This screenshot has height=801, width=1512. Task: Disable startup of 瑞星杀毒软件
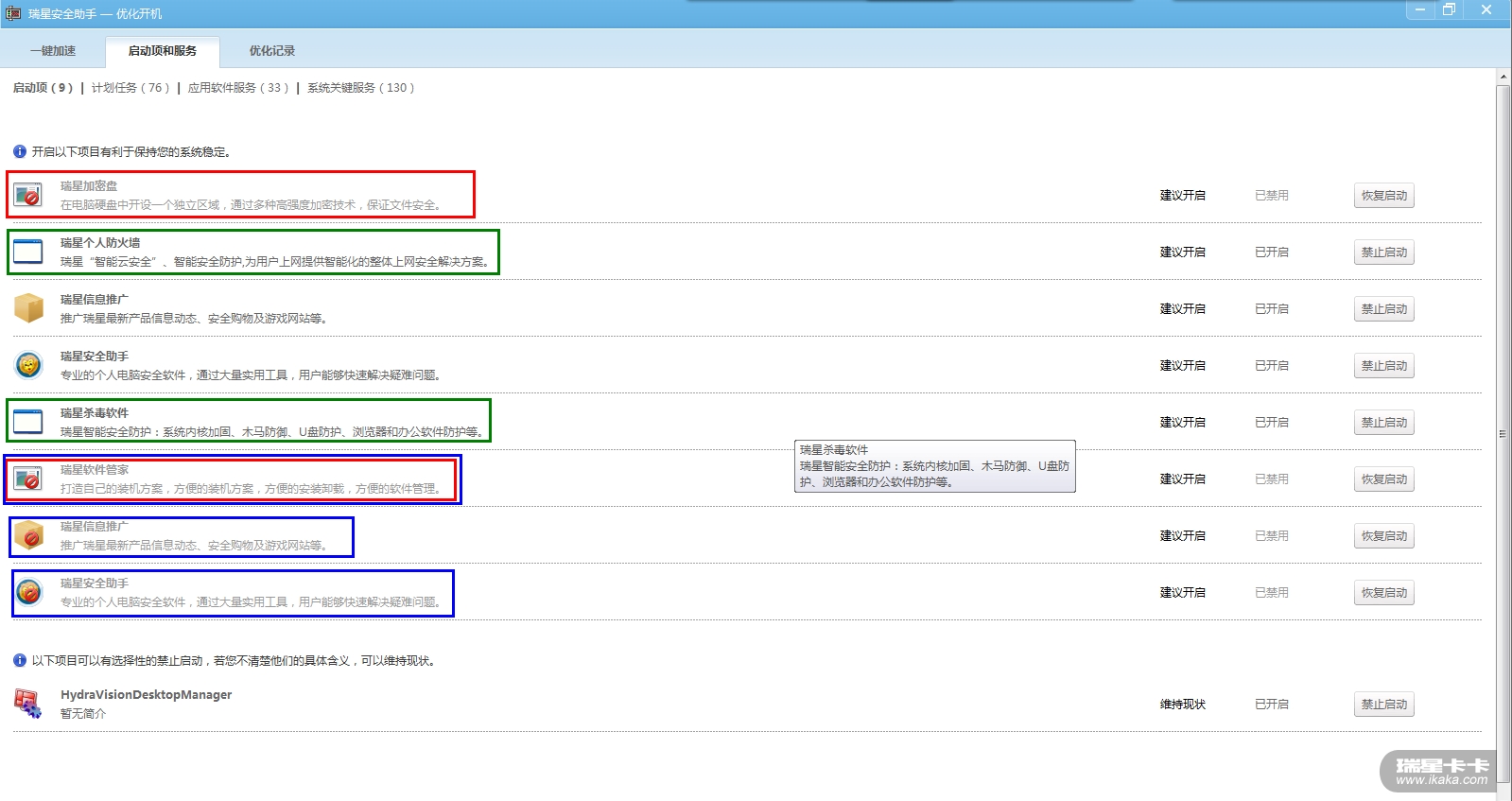tap(1384, 423)
